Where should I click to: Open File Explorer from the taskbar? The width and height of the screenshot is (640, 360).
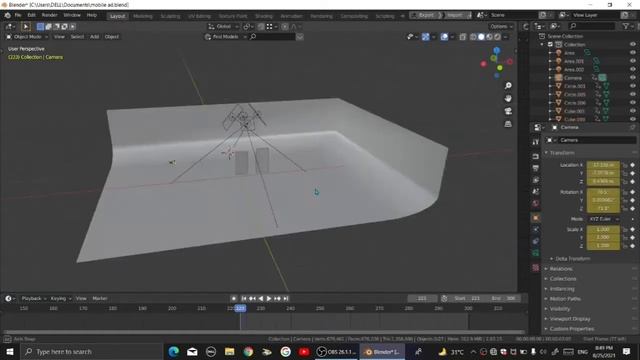(x=229, y=351)
